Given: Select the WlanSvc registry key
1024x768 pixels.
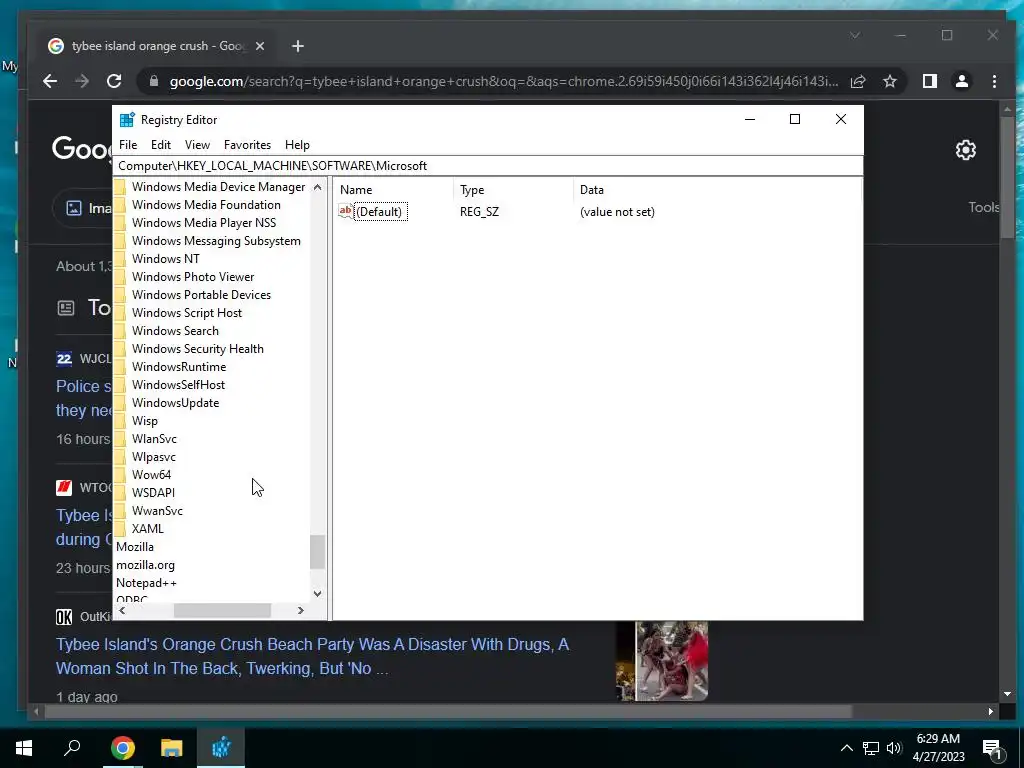Looking at the screenshot, I should pos(154,439).
